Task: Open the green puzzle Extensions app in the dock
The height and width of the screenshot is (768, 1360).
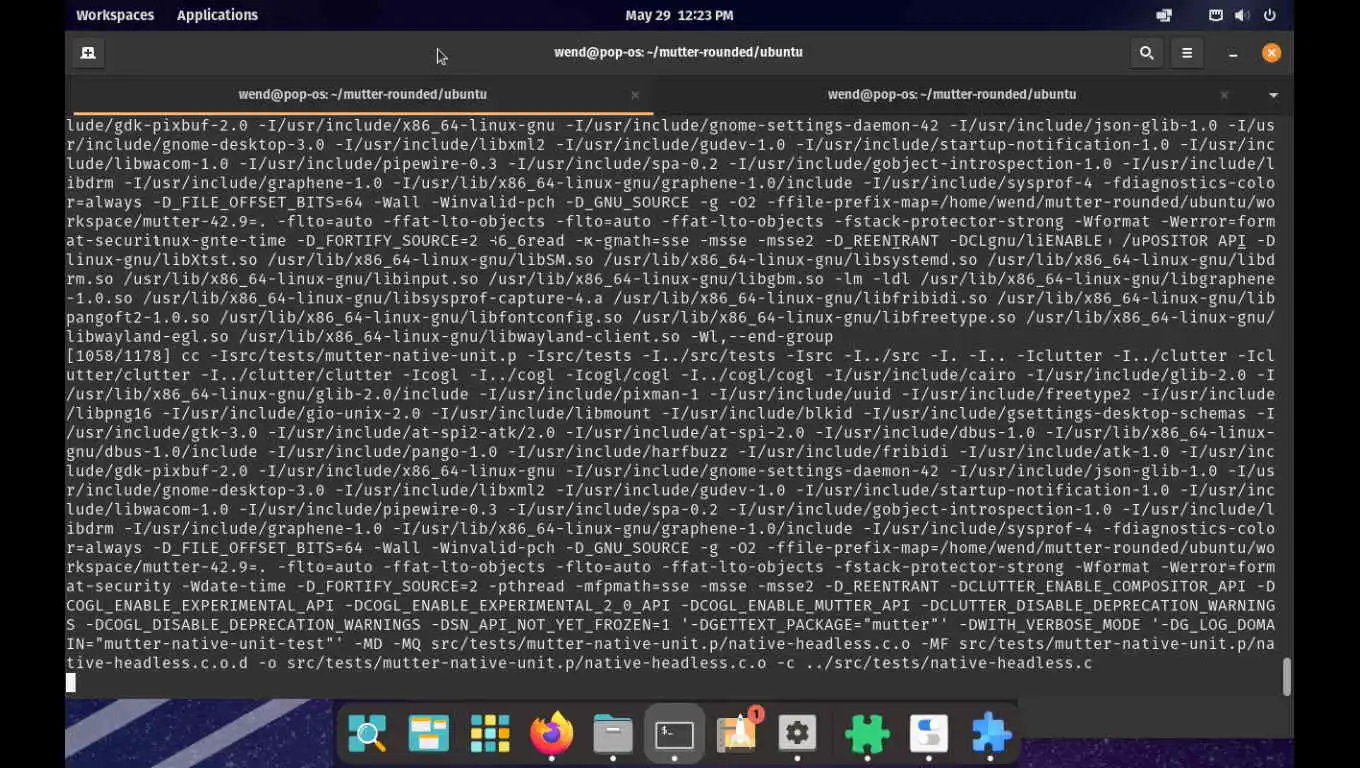Action: pos(867,735)
